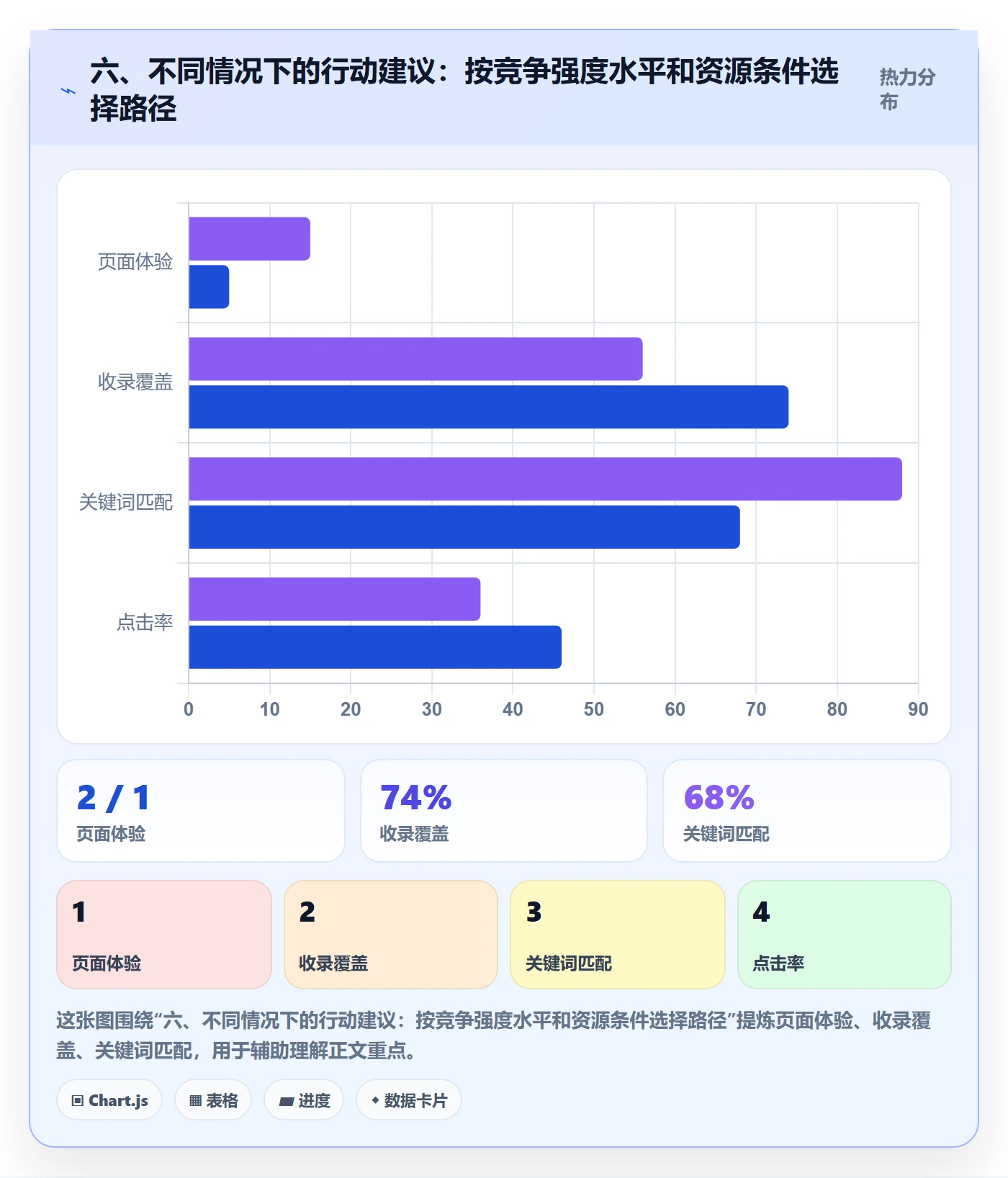Click the x-axis tick labeled 40
This screenshot has width=1008, height=1178.
(x=513, y=709)
